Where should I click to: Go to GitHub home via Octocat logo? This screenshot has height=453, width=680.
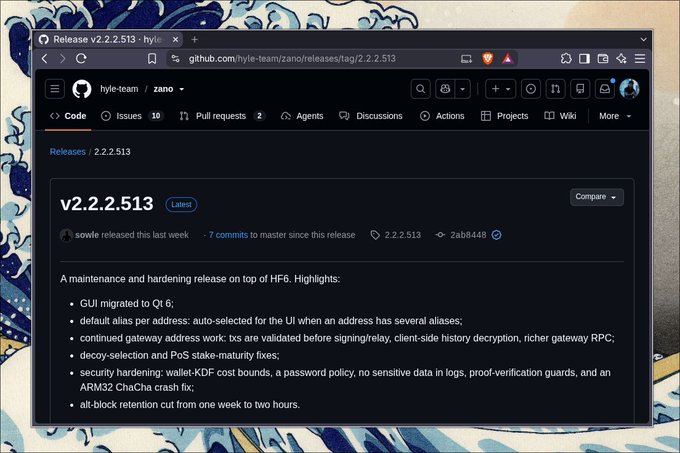point(82,89)
